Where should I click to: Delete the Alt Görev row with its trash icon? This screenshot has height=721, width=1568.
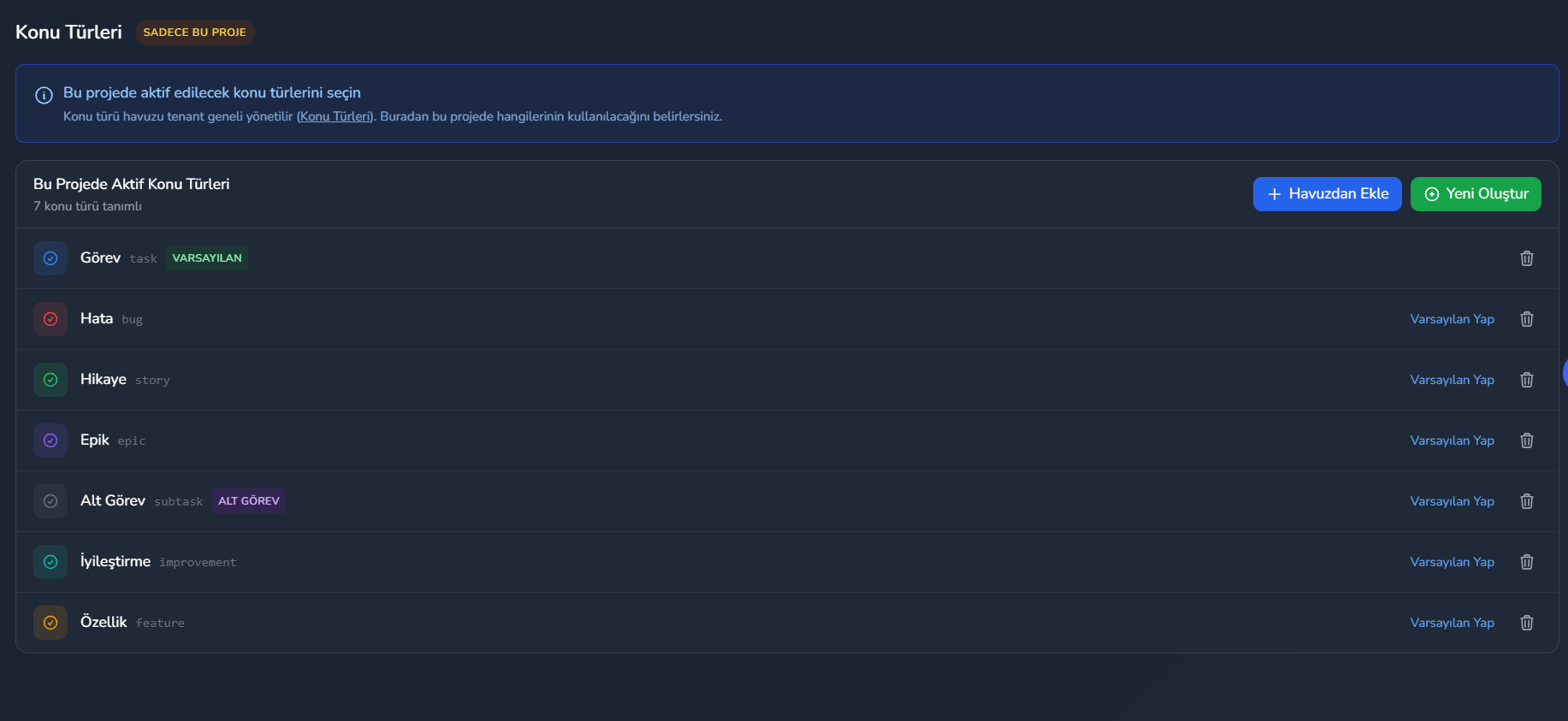coord(1527,501)
